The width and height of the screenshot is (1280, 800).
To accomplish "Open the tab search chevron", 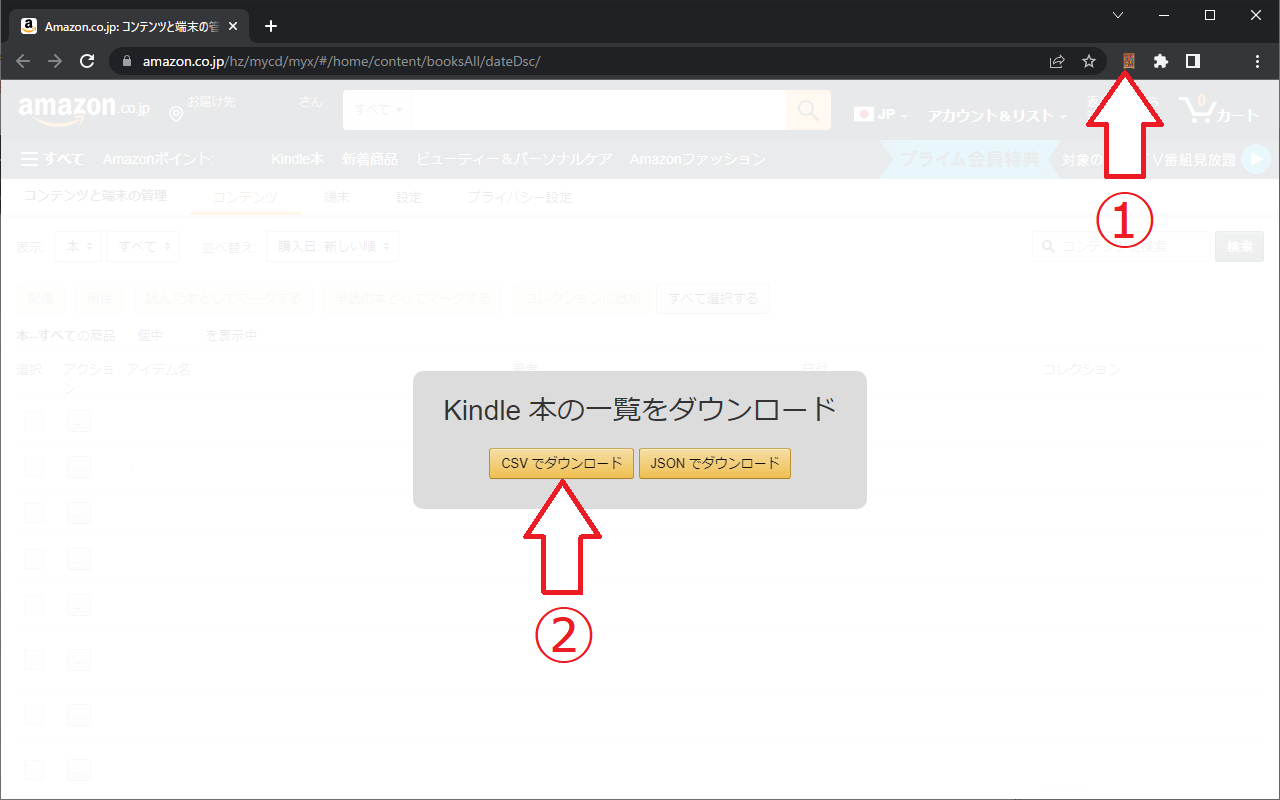I will click(x=1118, y=15).
